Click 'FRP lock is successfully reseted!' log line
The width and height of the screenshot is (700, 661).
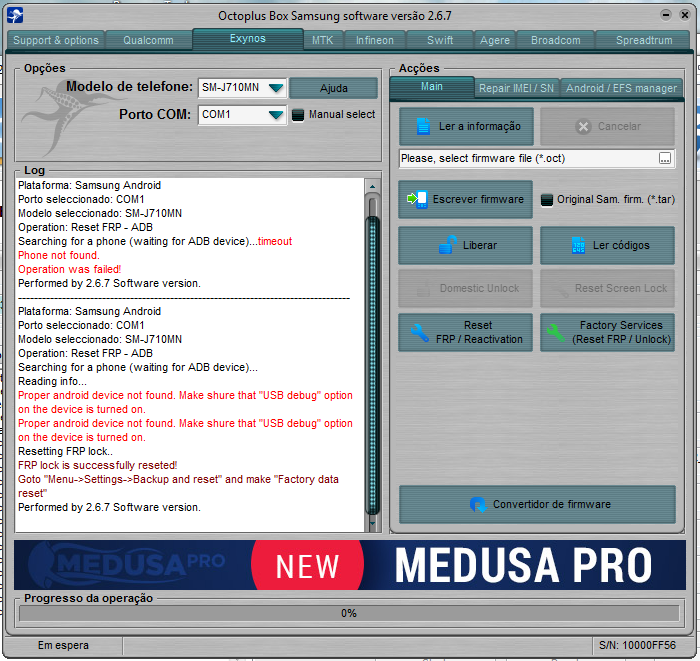97,465
